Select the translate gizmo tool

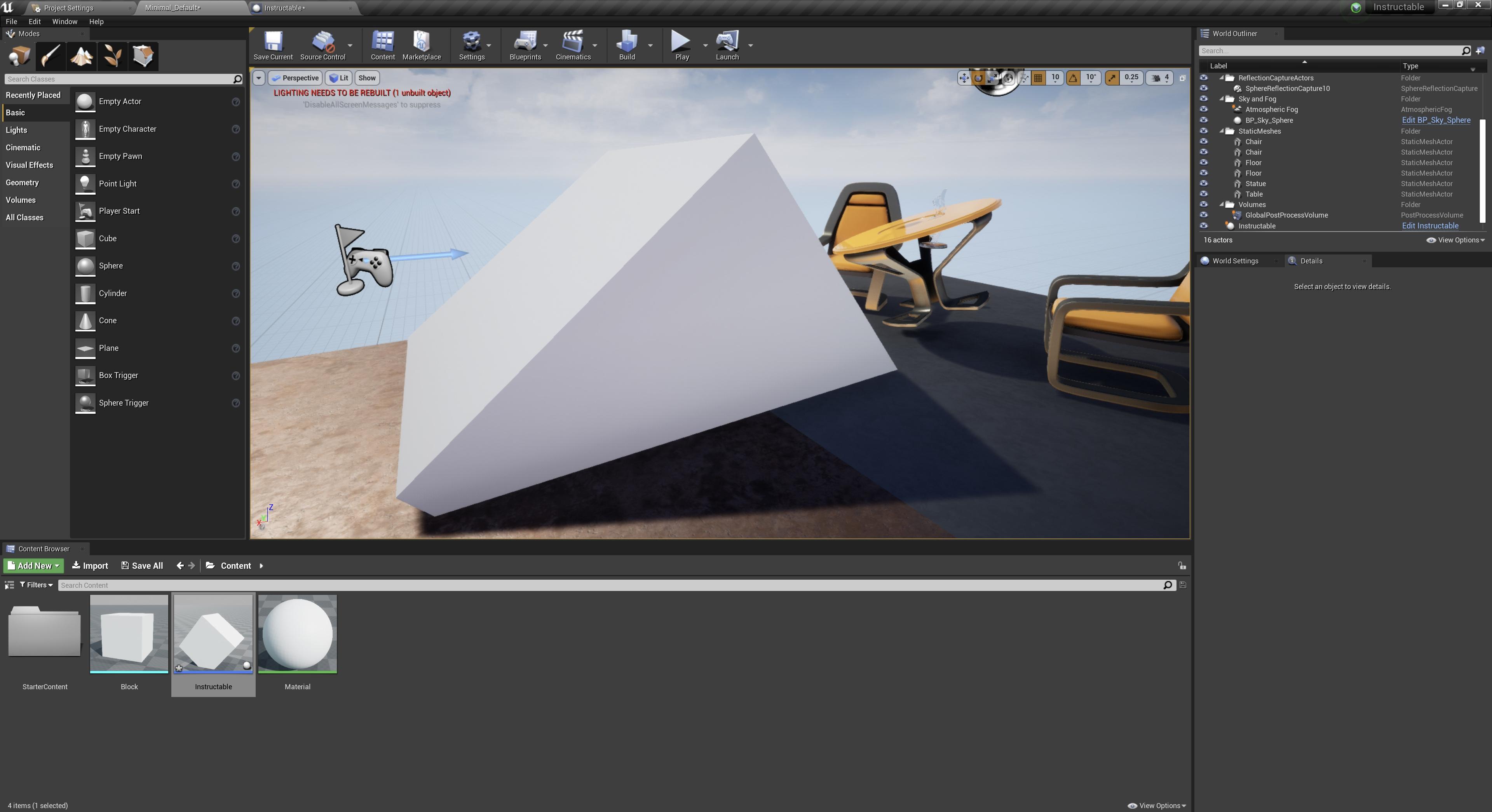(964, 78)
